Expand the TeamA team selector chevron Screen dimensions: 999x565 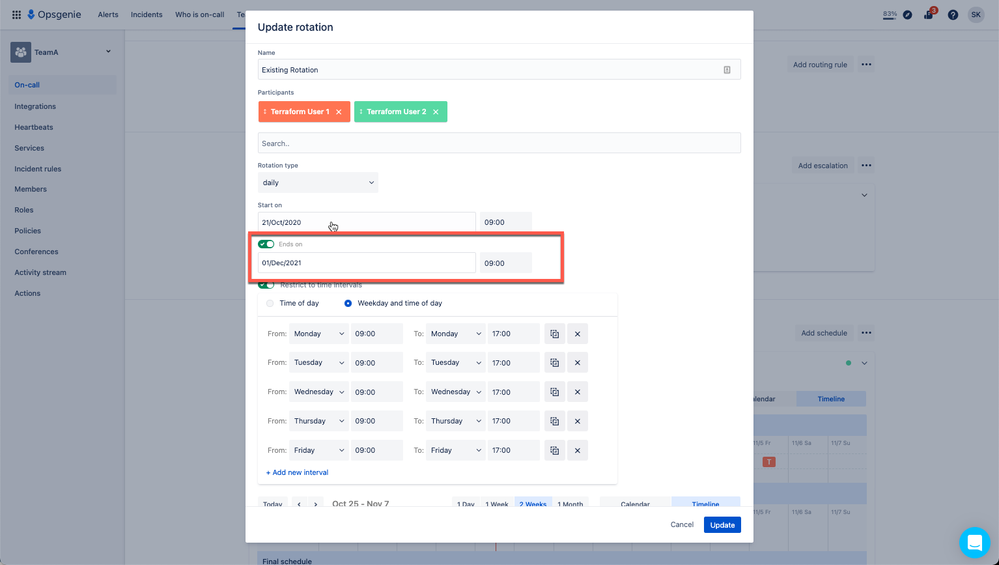[108, 52]
